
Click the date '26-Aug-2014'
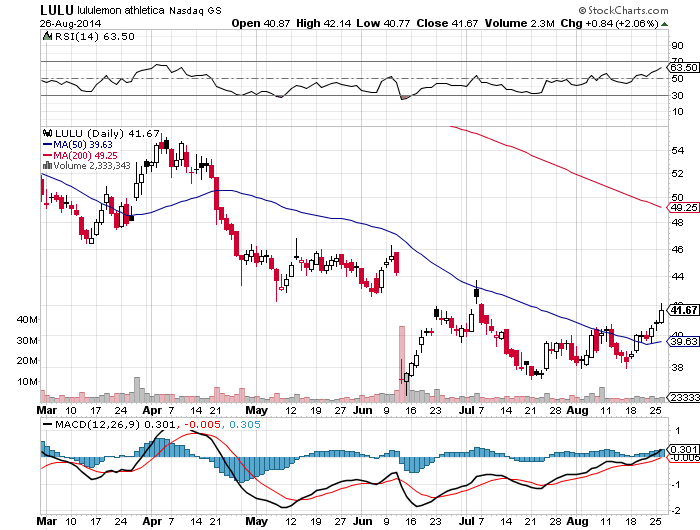(71, 24)
